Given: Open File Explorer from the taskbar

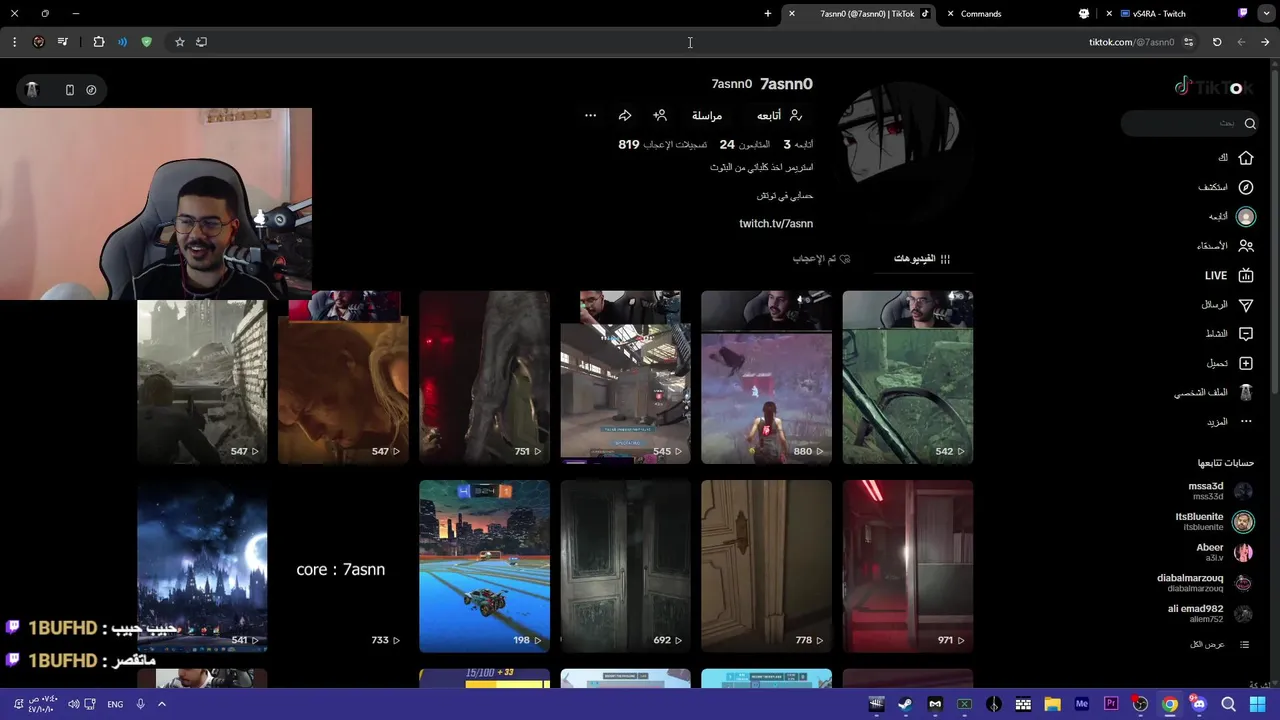Looking at the screenshot, I should pyautogui.click(x=1052, y=704).
